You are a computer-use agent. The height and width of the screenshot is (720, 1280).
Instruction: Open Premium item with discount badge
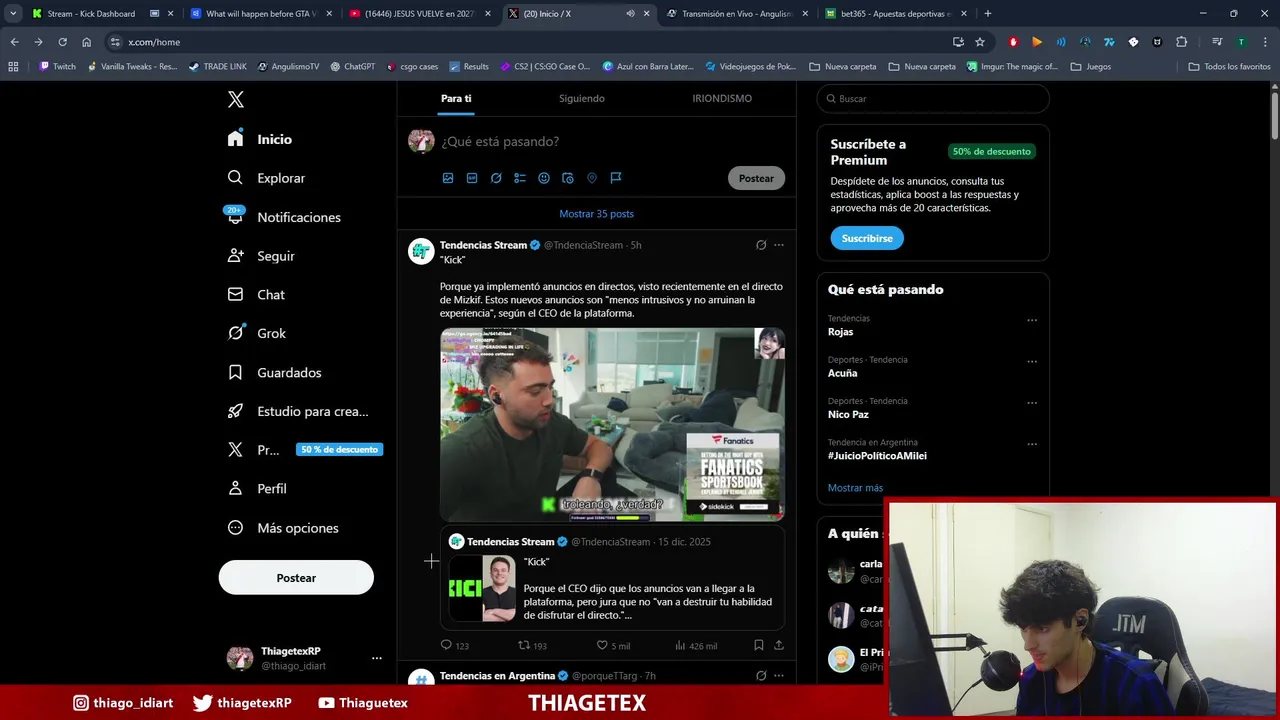coord(304,450)
